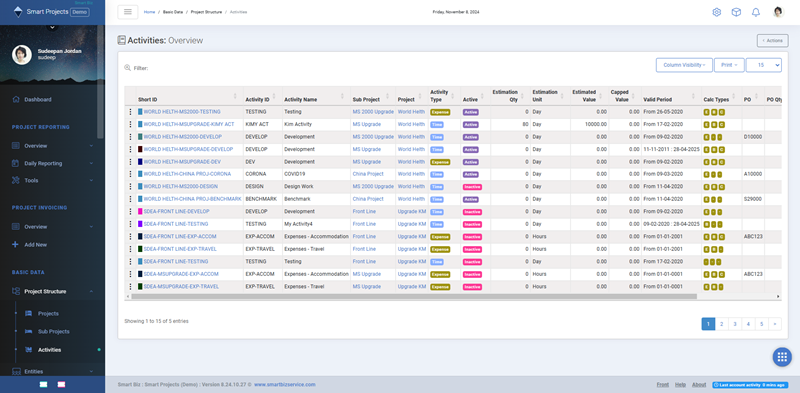
Task: Expand the Daily Reporting menu
Action: click(x=91, y=163)
